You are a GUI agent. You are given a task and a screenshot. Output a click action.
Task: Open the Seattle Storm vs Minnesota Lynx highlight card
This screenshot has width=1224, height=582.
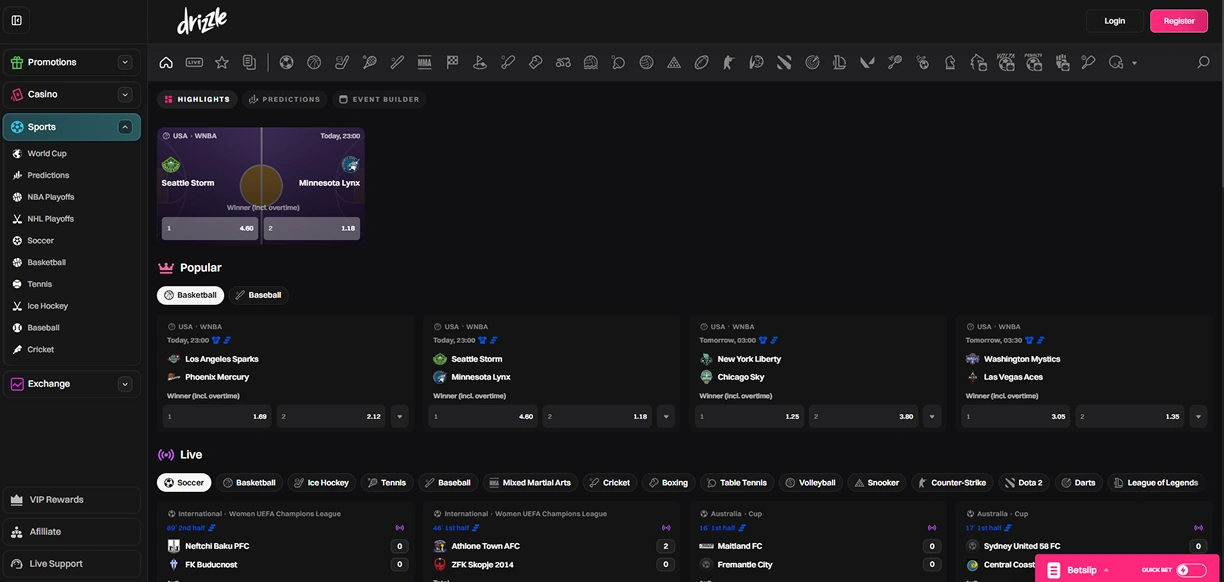click(260, 185)
